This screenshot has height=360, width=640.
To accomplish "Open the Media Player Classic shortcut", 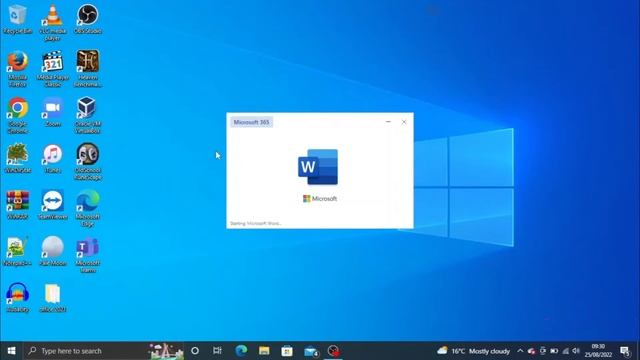I will click(x=52, y=69).
